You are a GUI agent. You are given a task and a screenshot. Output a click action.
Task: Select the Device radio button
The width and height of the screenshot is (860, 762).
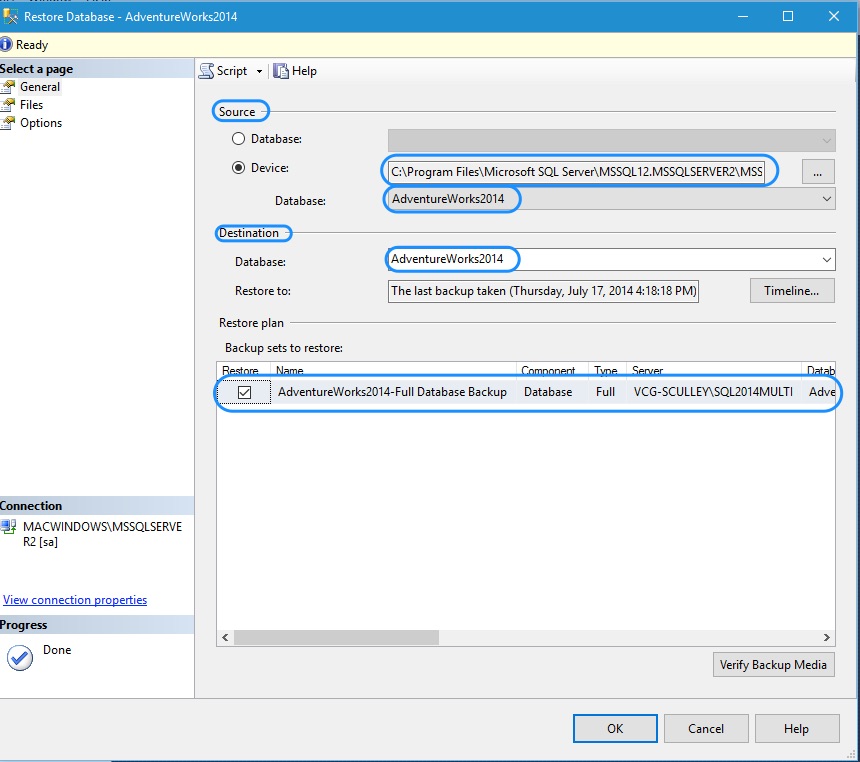coord(238,168)
